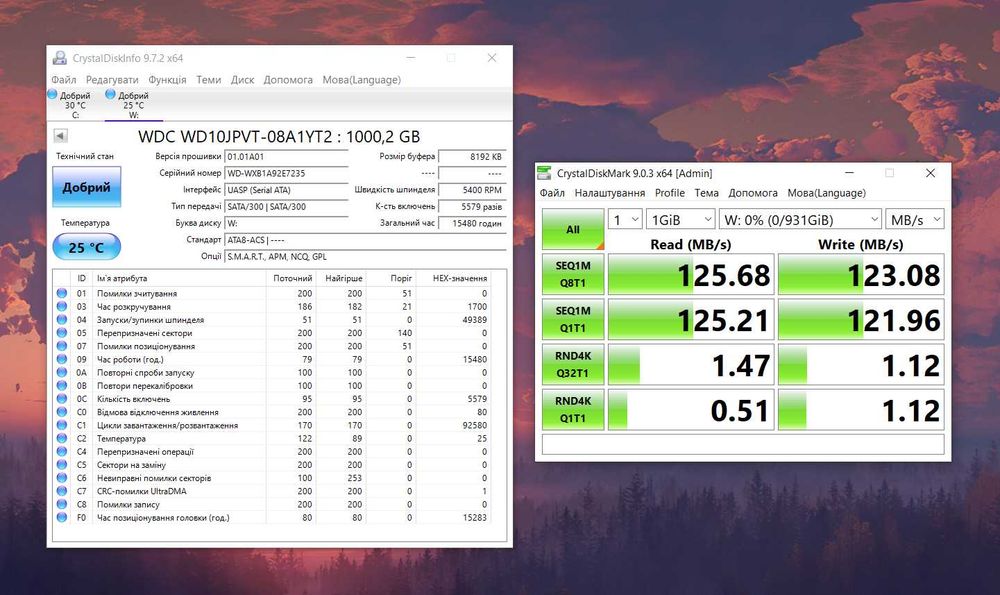
Task: Open Редагувати menu in CrystalDiskInfo
Action: tap(112, 80)
